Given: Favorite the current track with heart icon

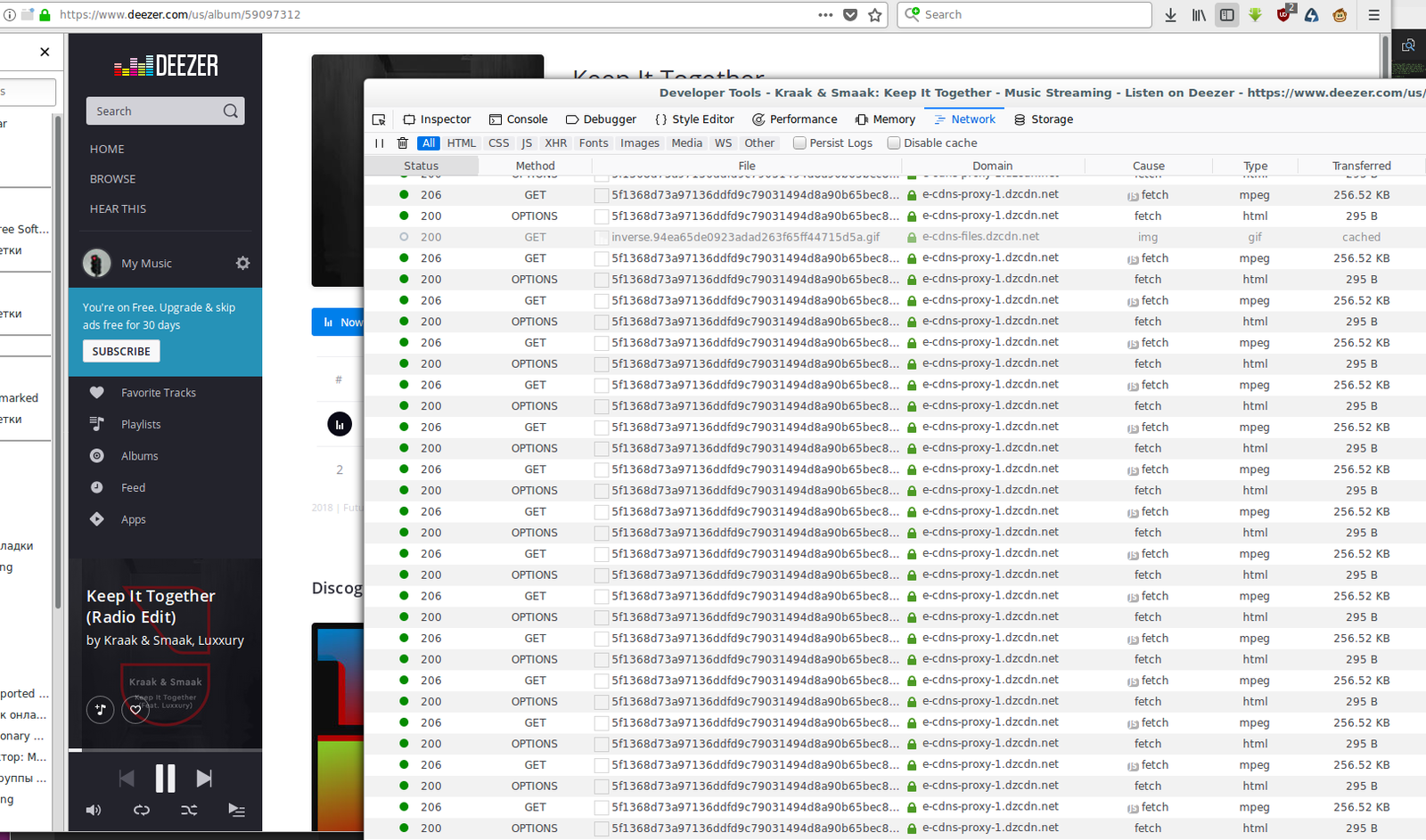Looking at the screenshot, I should 135,709.
